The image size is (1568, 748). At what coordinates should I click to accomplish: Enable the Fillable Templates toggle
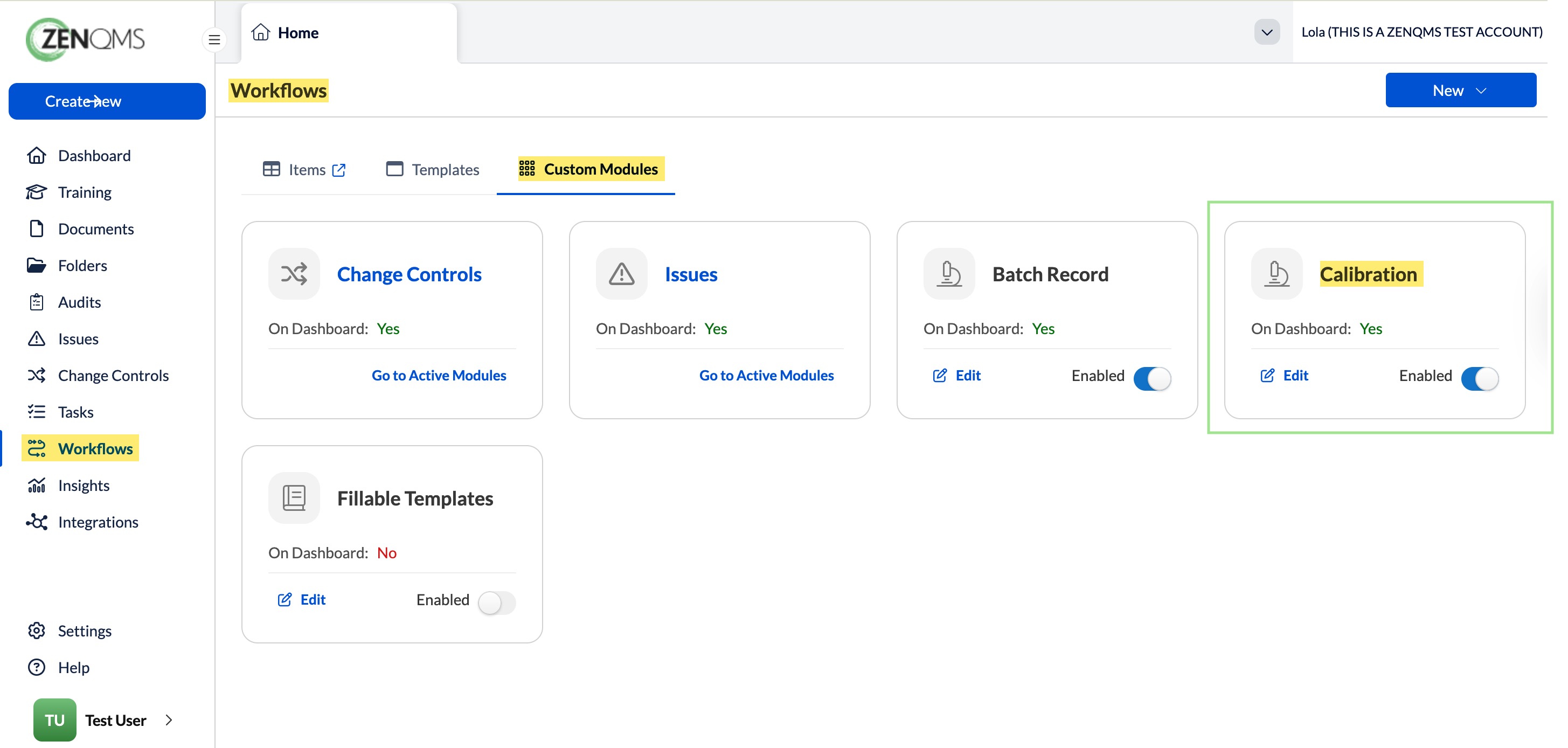tap(497, 602)
